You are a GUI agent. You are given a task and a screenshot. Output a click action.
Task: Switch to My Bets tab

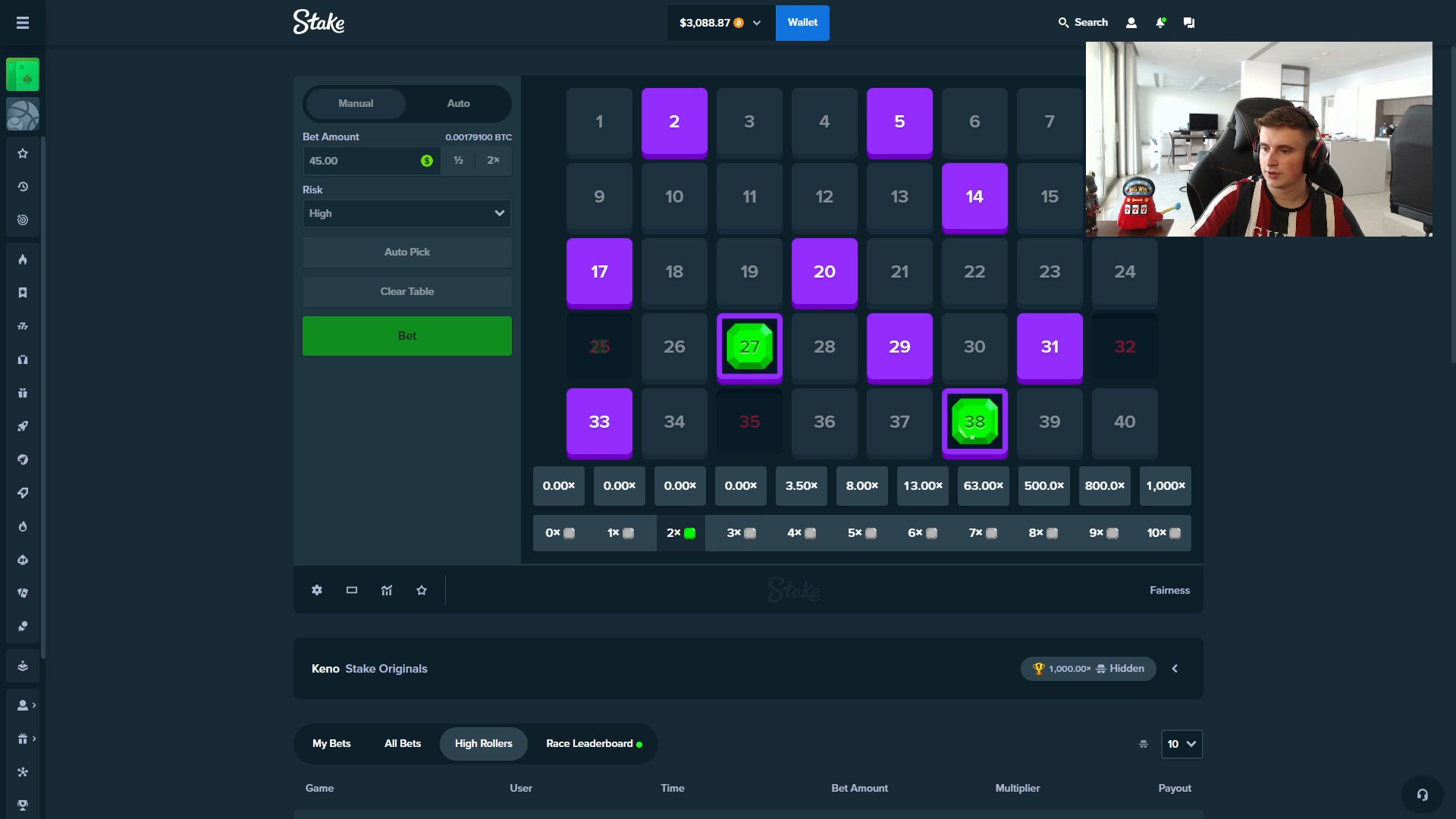coord(331,743)
